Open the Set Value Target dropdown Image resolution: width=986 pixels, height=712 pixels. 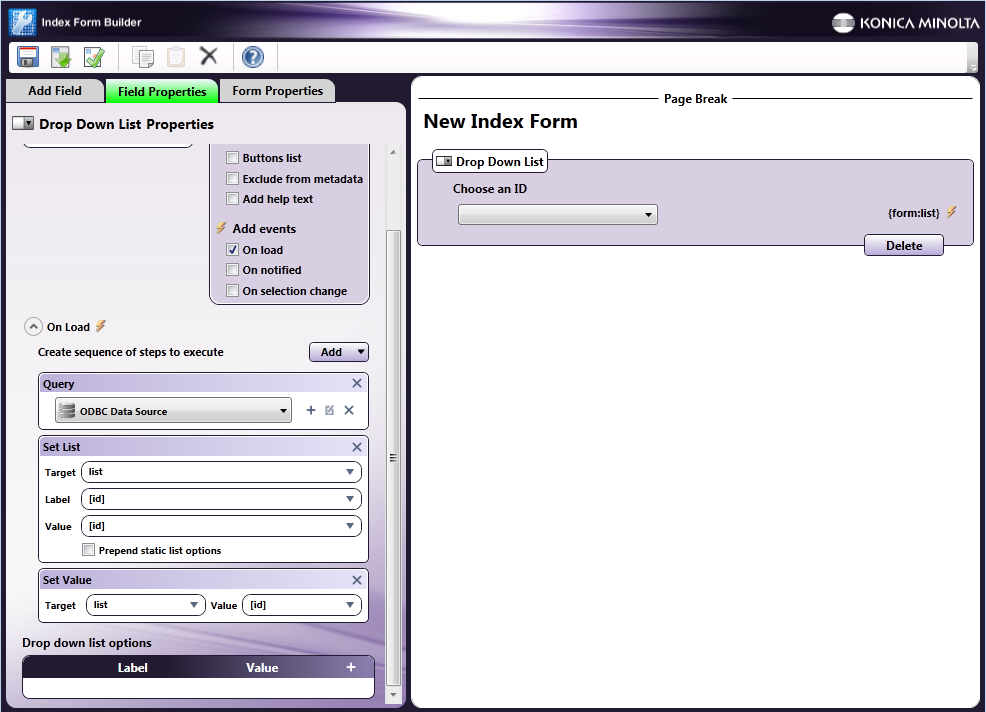(x=146, y=605)
